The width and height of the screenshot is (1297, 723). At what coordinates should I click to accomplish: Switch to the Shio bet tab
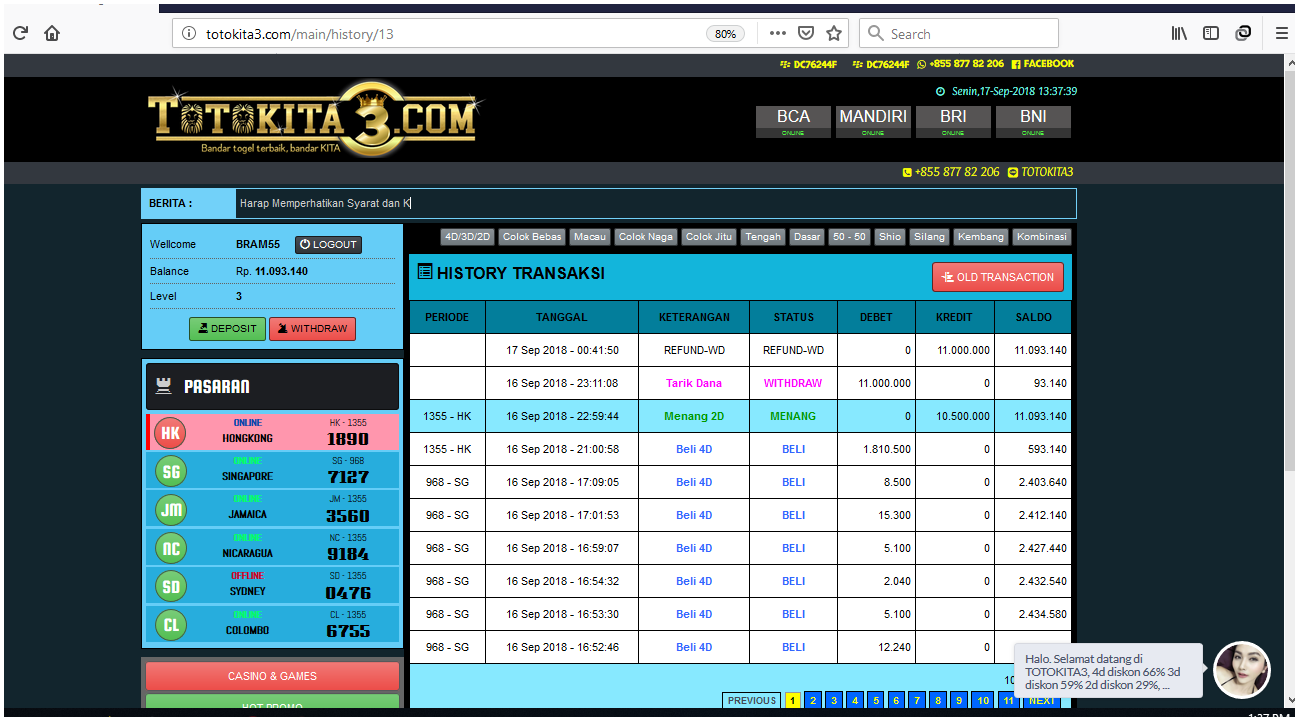(890, 237)
